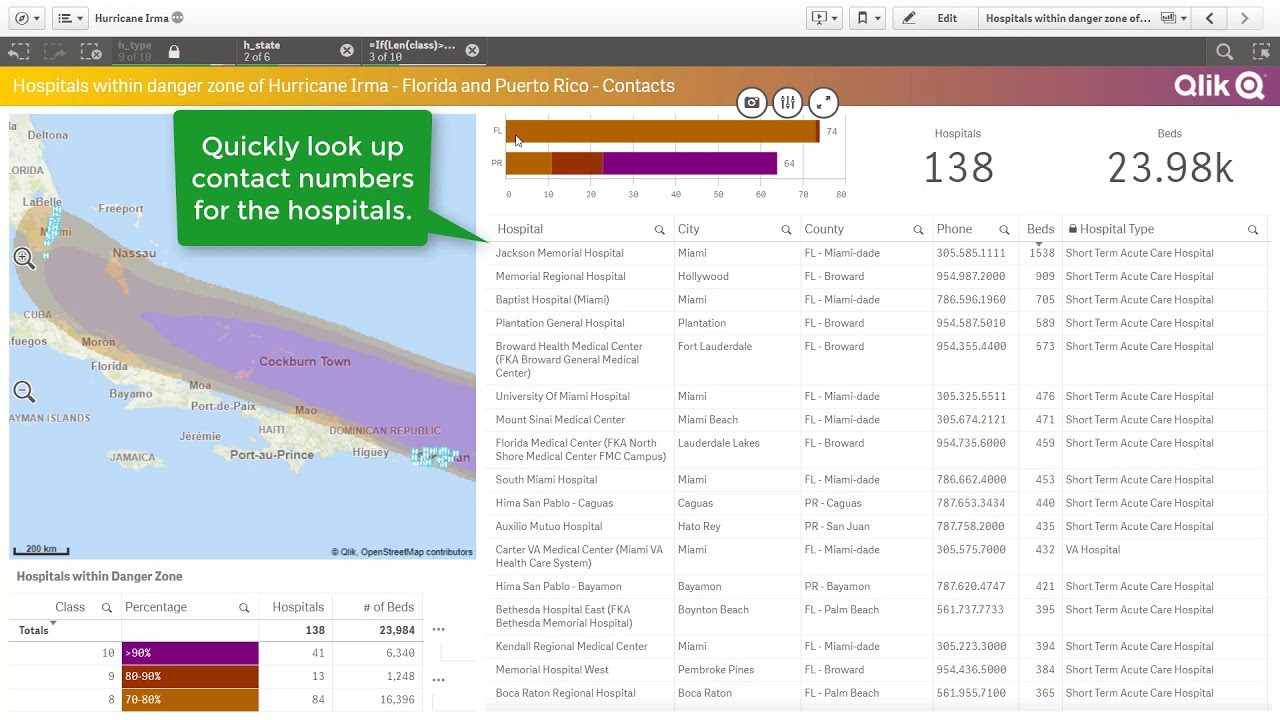Search the County column
The height and width of the screenshot is (720, 1280).
(x=918, y=230)
